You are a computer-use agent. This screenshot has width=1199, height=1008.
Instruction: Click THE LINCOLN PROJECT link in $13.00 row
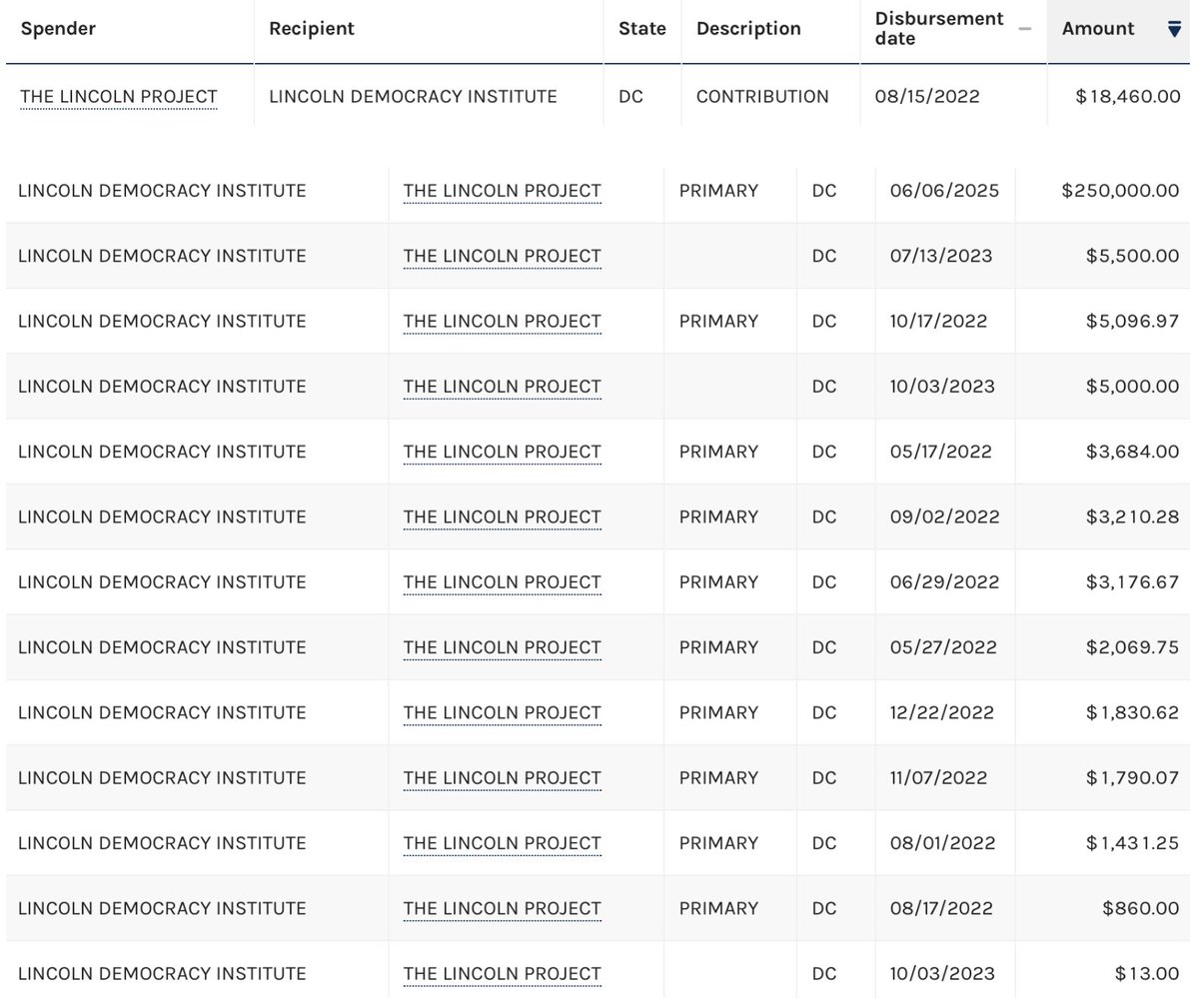[x=502, y=973]
